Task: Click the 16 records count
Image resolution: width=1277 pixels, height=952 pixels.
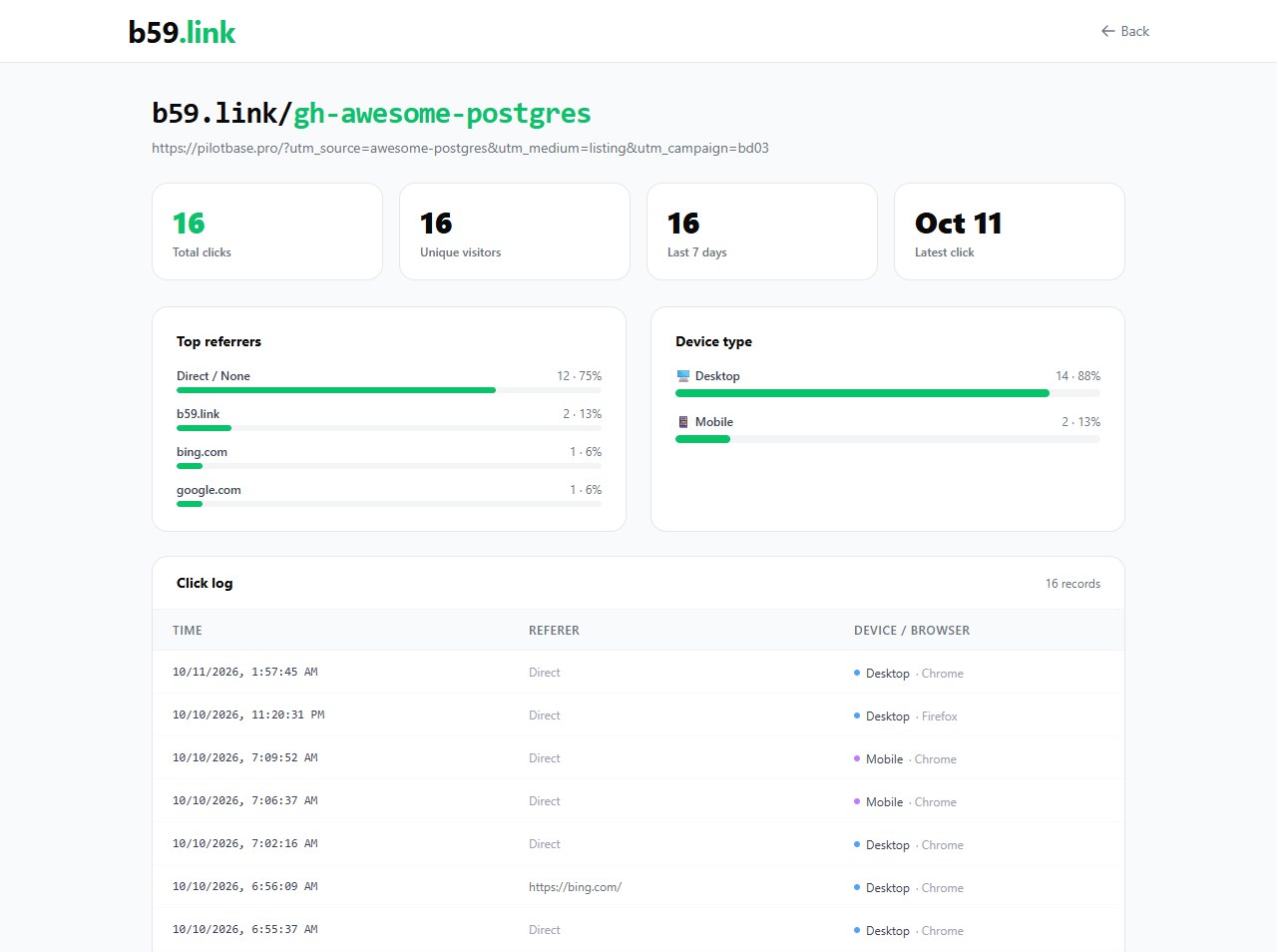Action: (x=1072, y=584)
